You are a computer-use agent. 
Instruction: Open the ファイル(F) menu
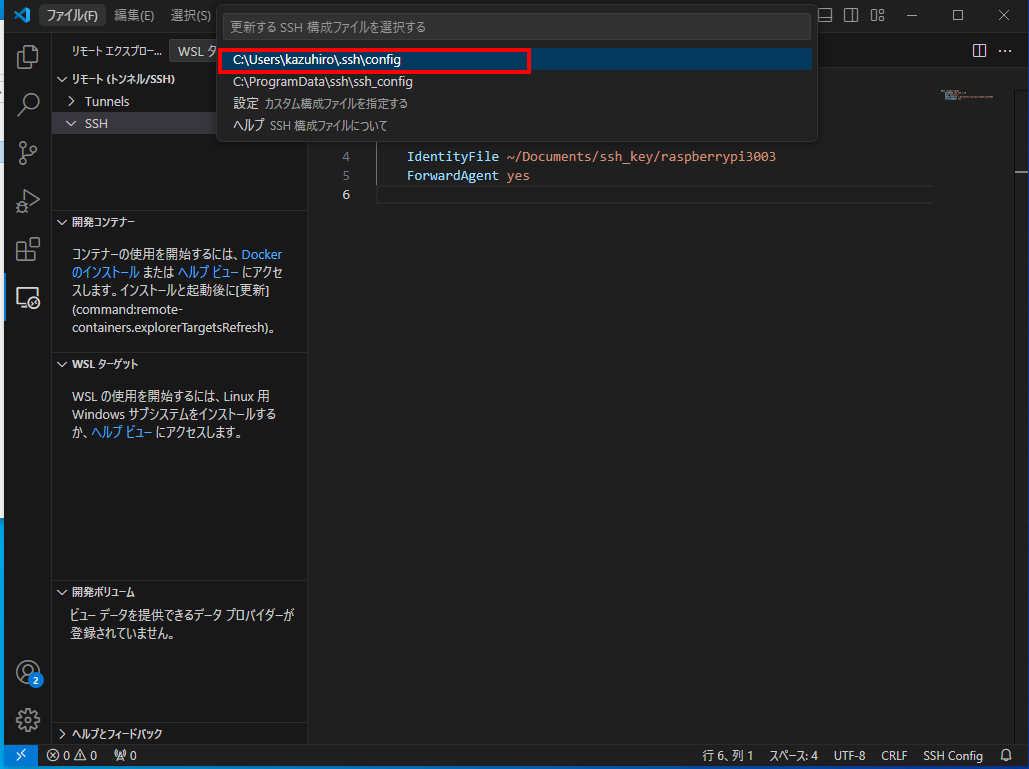72,15
